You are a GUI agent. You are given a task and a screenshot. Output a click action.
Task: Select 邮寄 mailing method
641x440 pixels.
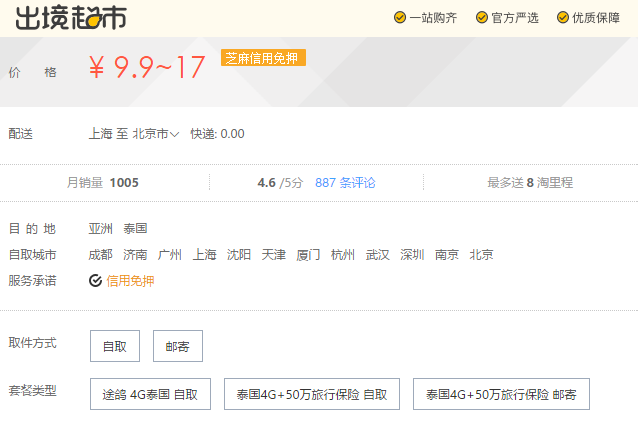[178, 346]
